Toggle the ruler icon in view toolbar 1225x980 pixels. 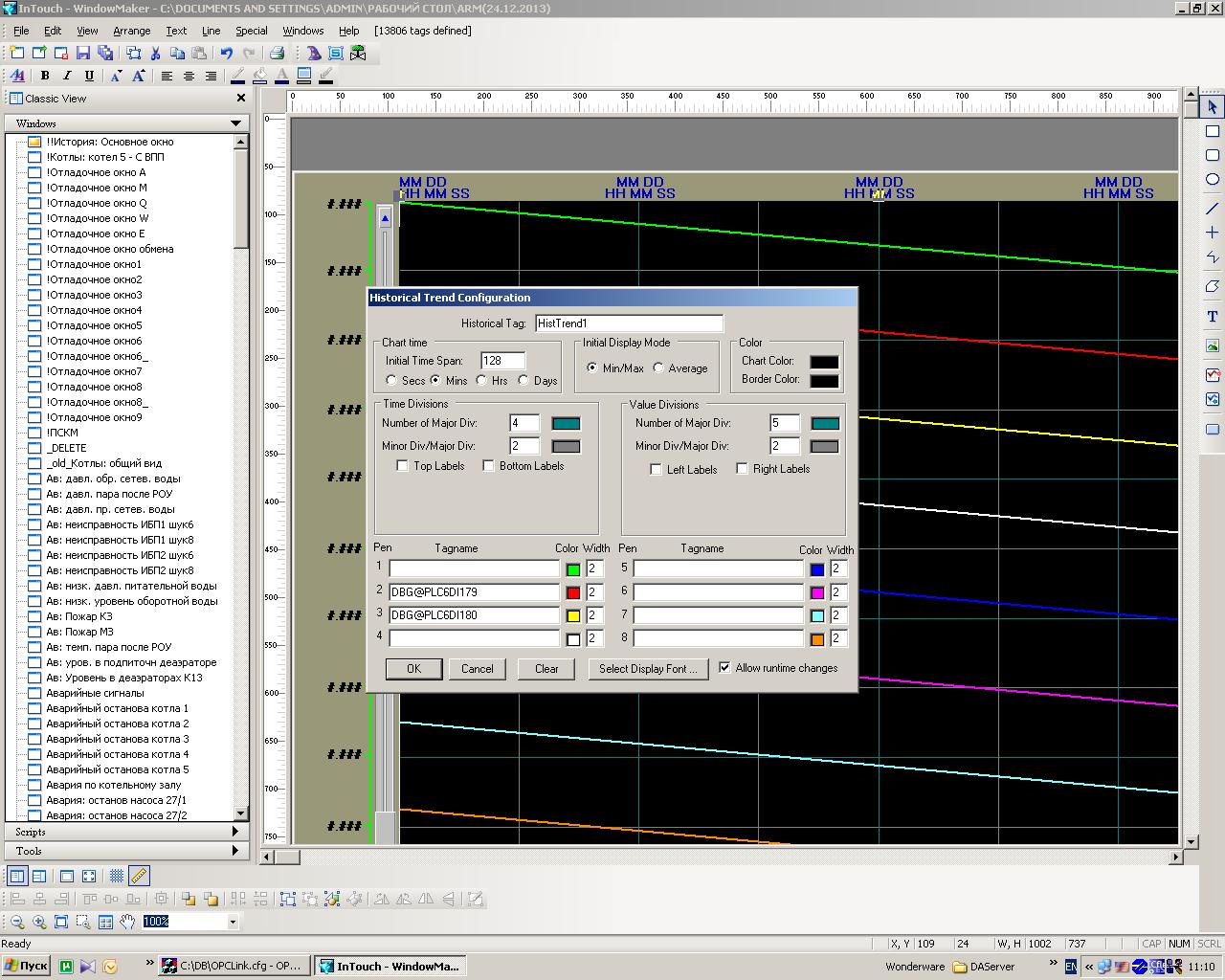click(139, 875)
